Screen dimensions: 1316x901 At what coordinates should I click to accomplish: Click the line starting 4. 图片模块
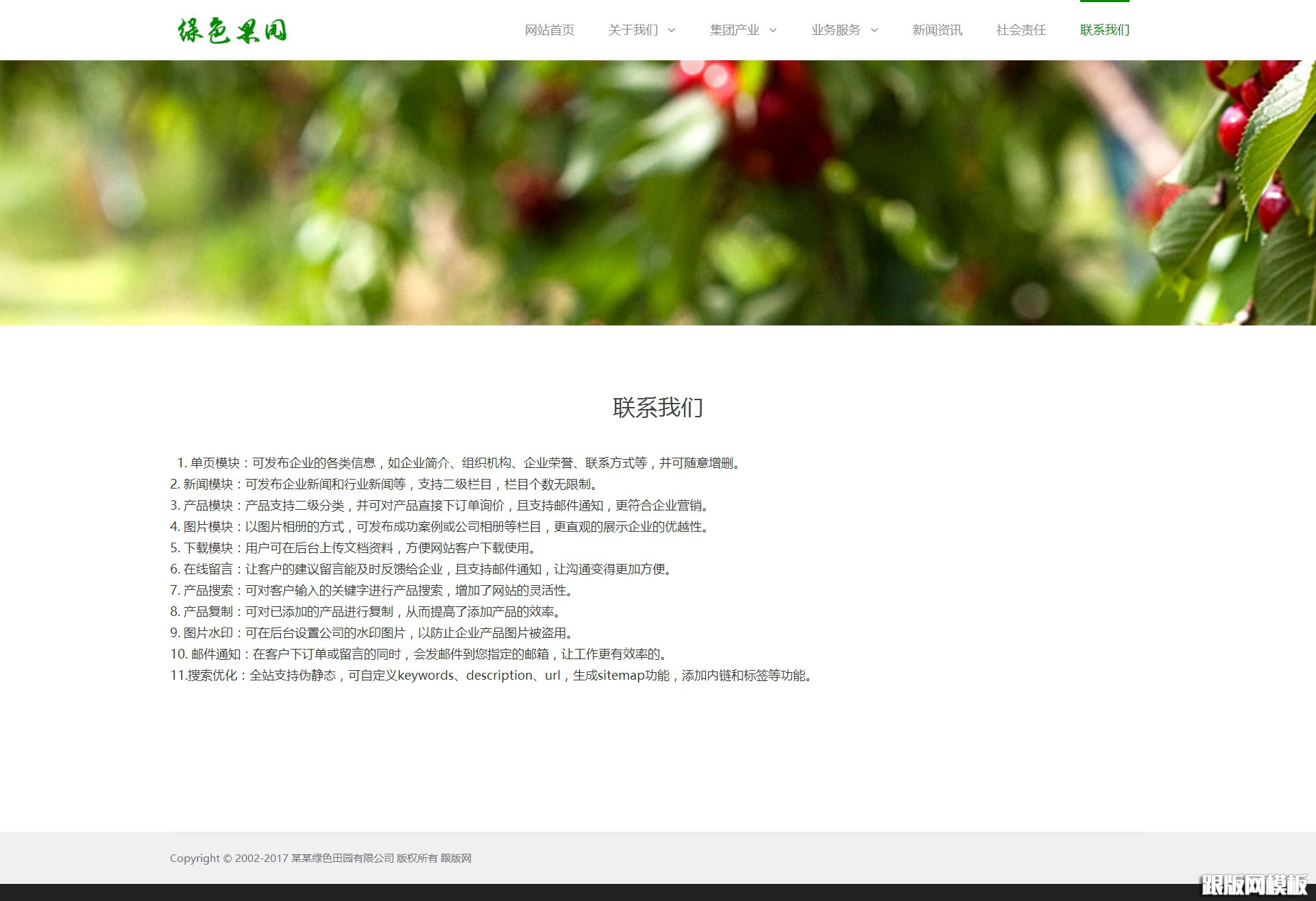tap(441, 527)
